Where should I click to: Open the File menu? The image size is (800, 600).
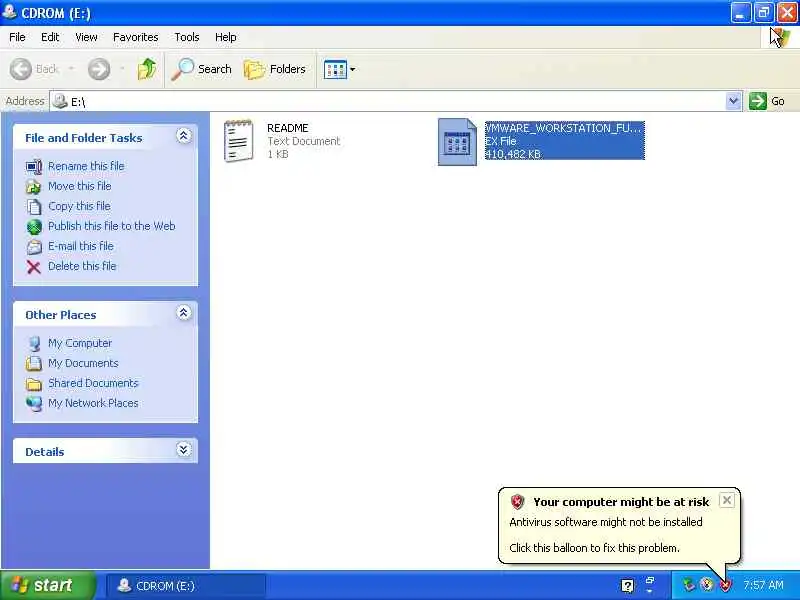[17, 37]
